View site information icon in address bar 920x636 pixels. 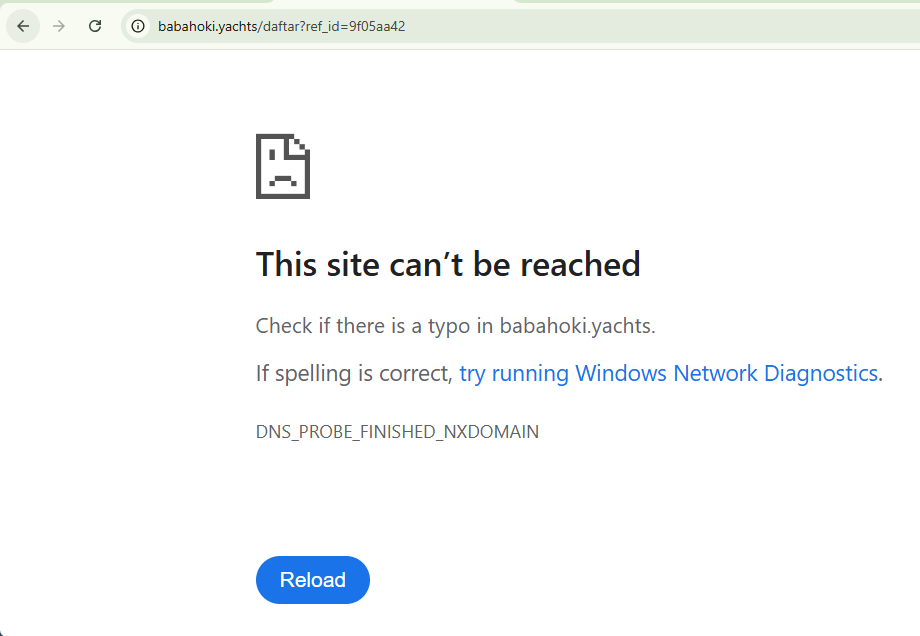point(138,26)
